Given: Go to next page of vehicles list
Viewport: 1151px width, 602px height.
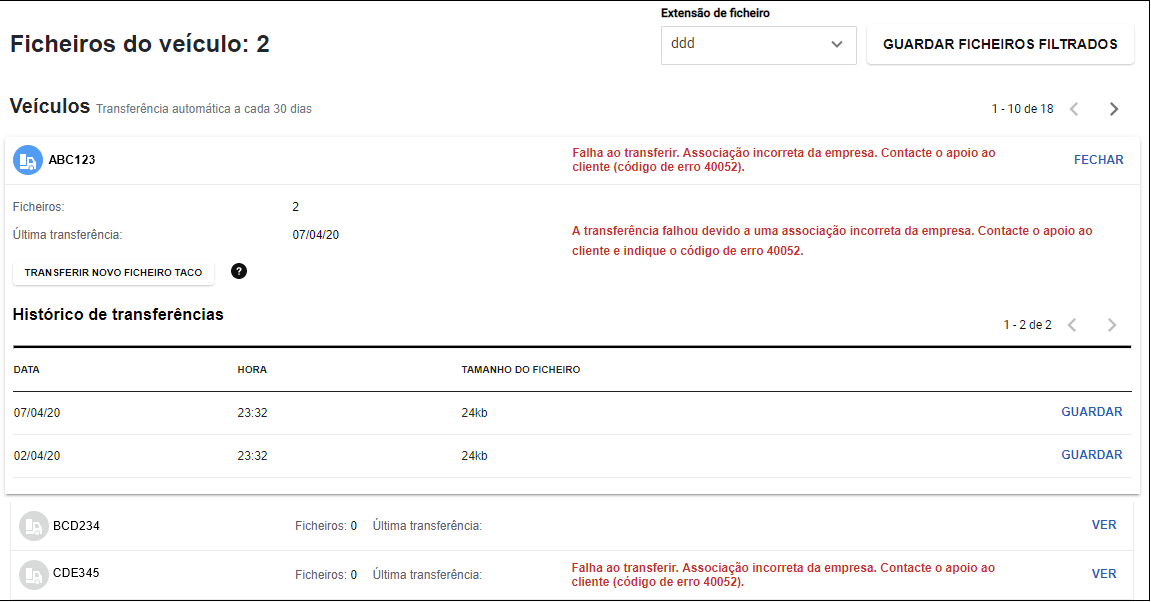Looking at the screenshot, I should click(1114, 109).
